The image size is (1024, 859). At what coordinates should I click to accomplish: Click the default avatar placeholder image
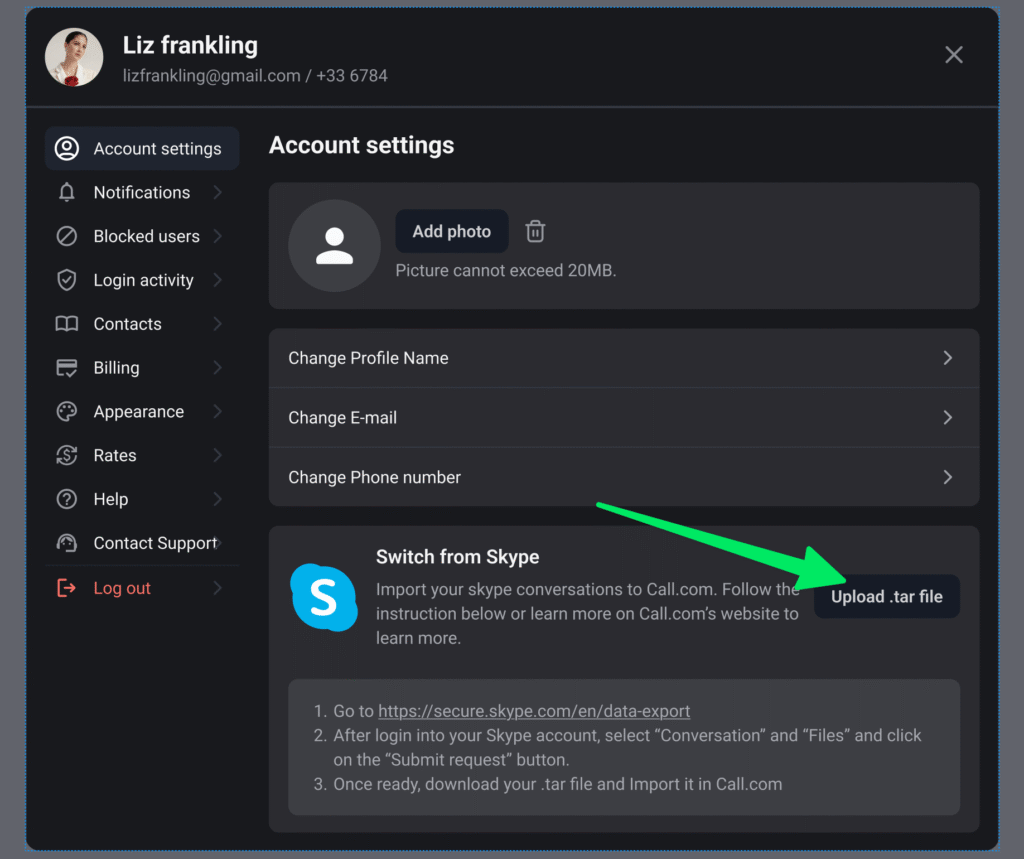click(x=334, y=246)
